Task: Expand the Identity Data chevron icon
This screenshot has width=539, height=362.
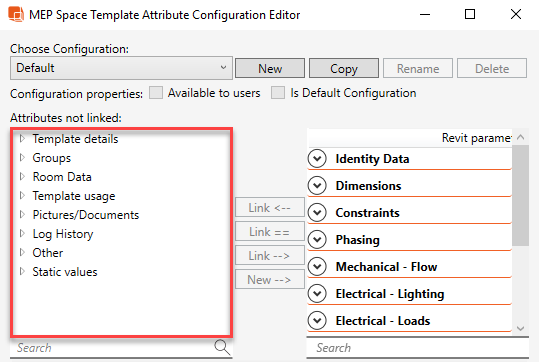Action: tap(317, 159)
